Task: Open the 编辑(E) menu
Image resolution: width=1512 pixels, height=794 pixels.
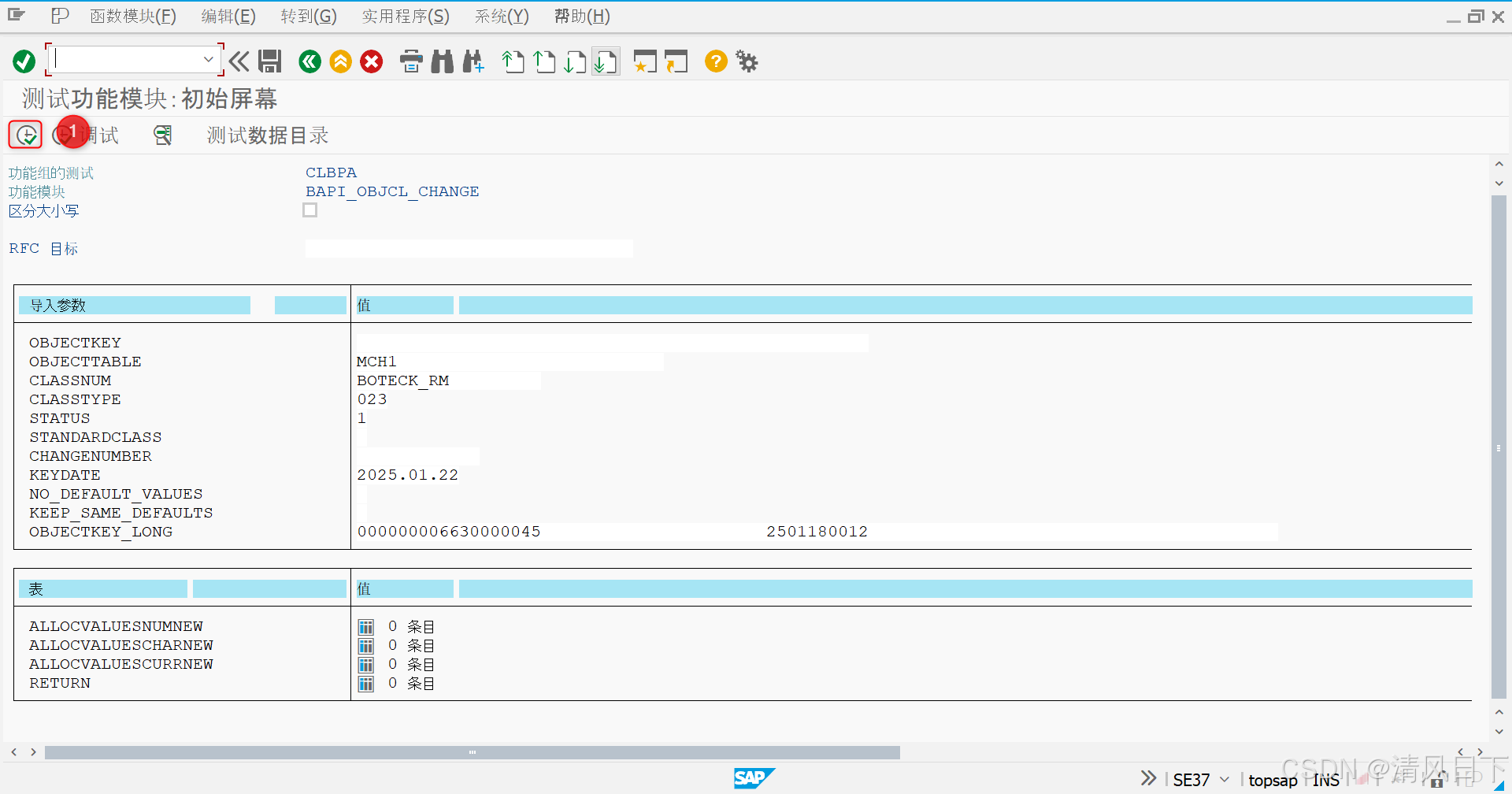Action: coord(228,17)
